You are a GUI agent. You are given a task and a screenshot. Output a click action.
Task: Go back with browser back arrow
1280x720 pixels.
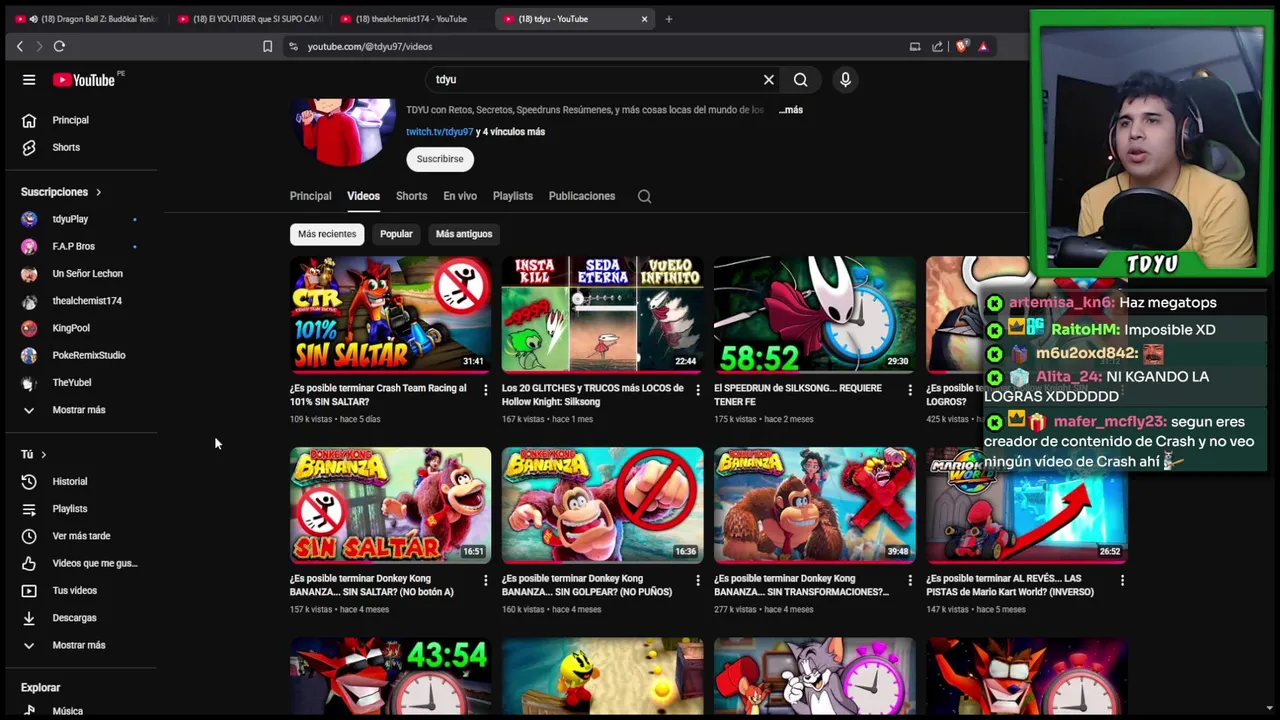click(20, 46)
